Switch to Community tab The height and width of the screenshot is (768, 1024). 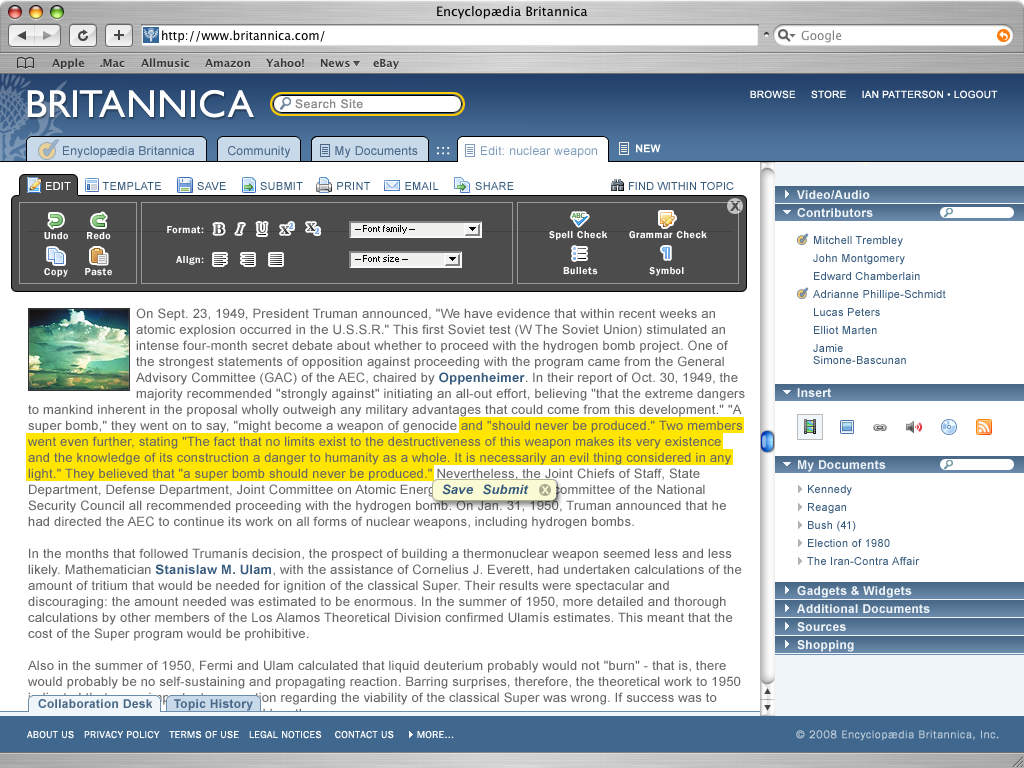click(259, 150)
